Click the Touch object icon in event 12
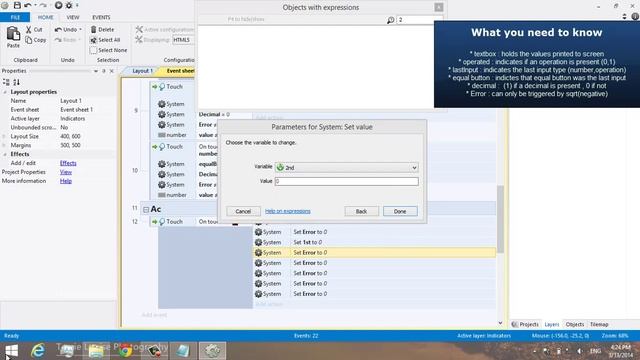The width and height of the screenshot is (640, 360). point(162,222)
